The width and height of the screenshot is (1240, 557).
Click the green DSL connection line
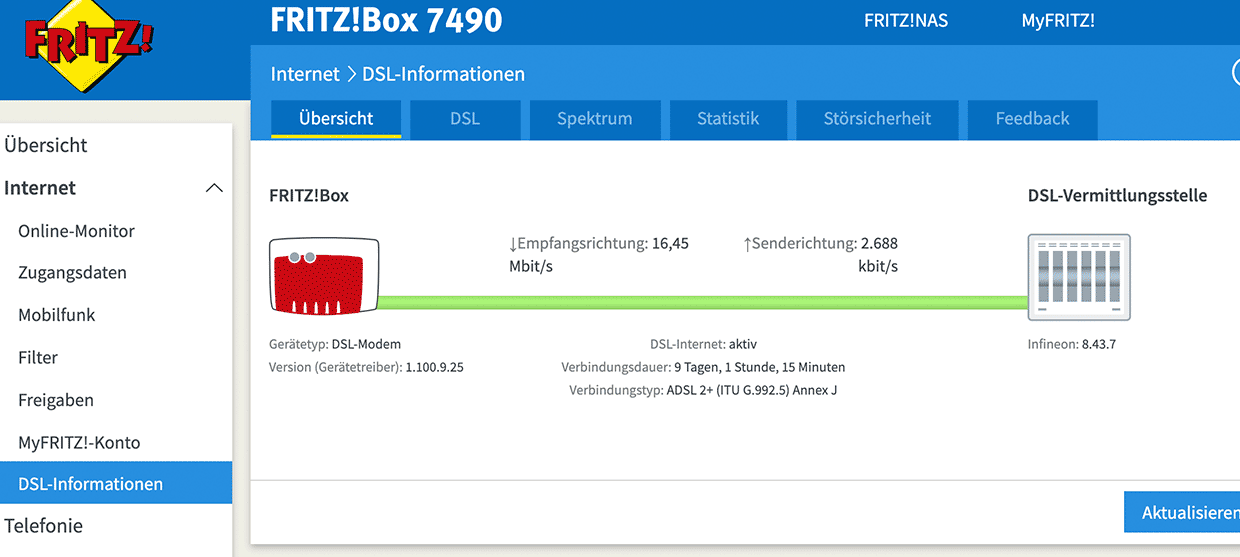704,302
